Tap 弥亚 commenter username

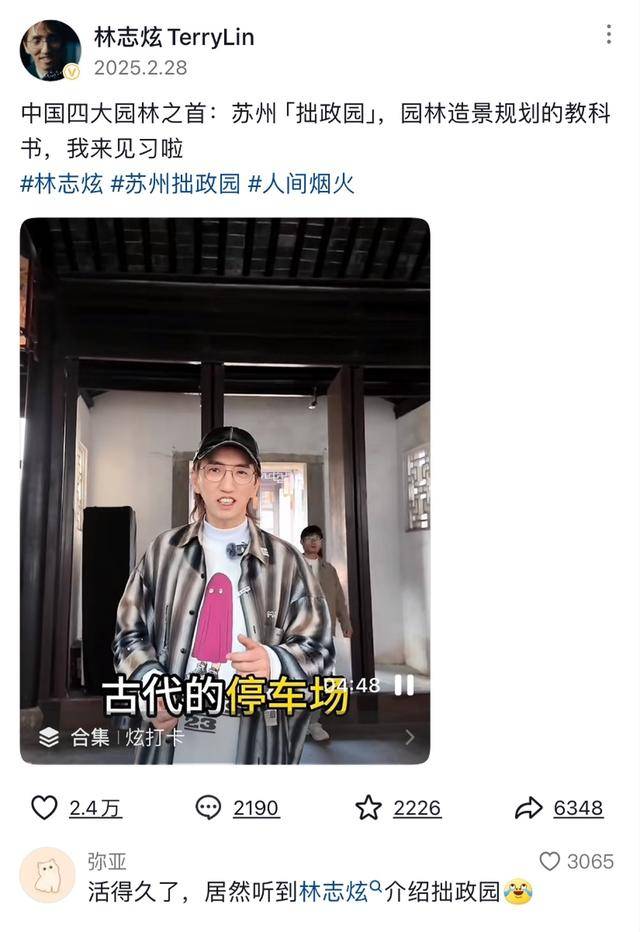click(107, 861)
